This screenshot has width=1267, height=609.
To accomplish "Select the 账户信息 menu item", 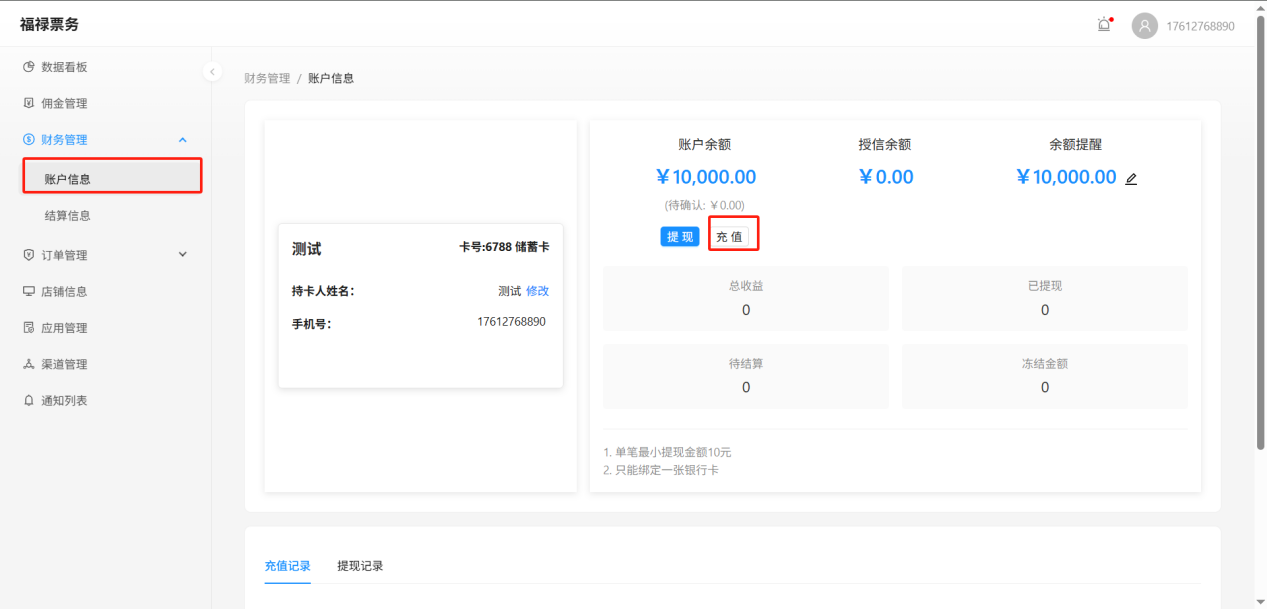I will coord(68,179).
